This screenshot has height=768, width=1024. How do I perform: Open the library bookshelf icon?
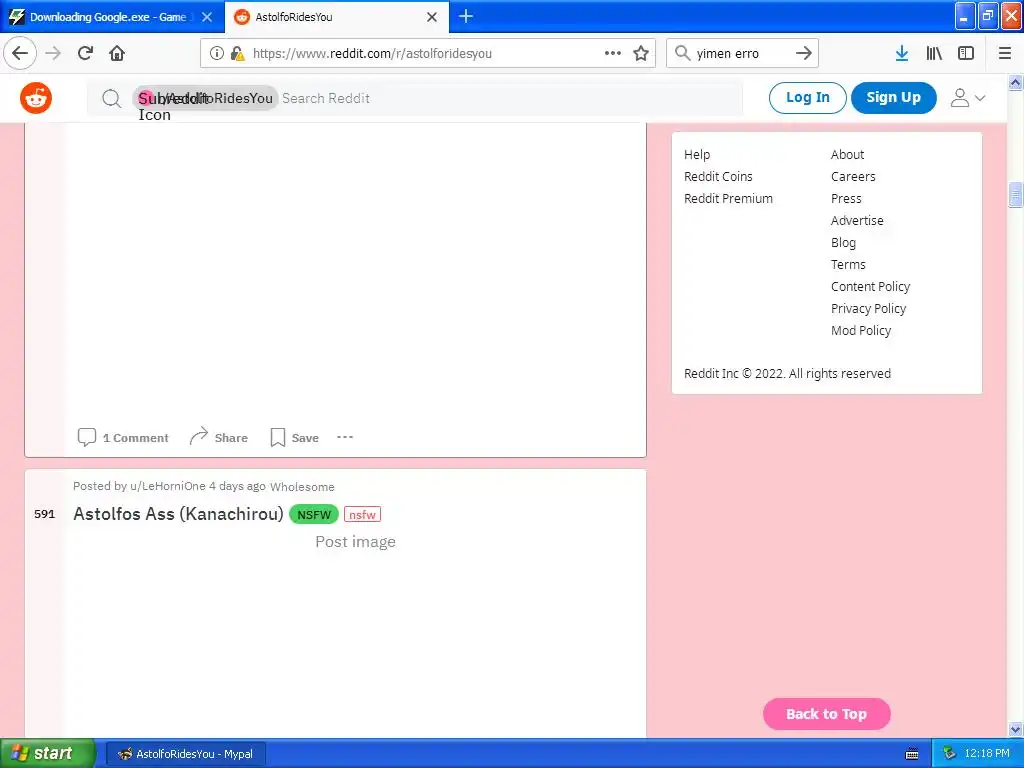tap(934, 53)
